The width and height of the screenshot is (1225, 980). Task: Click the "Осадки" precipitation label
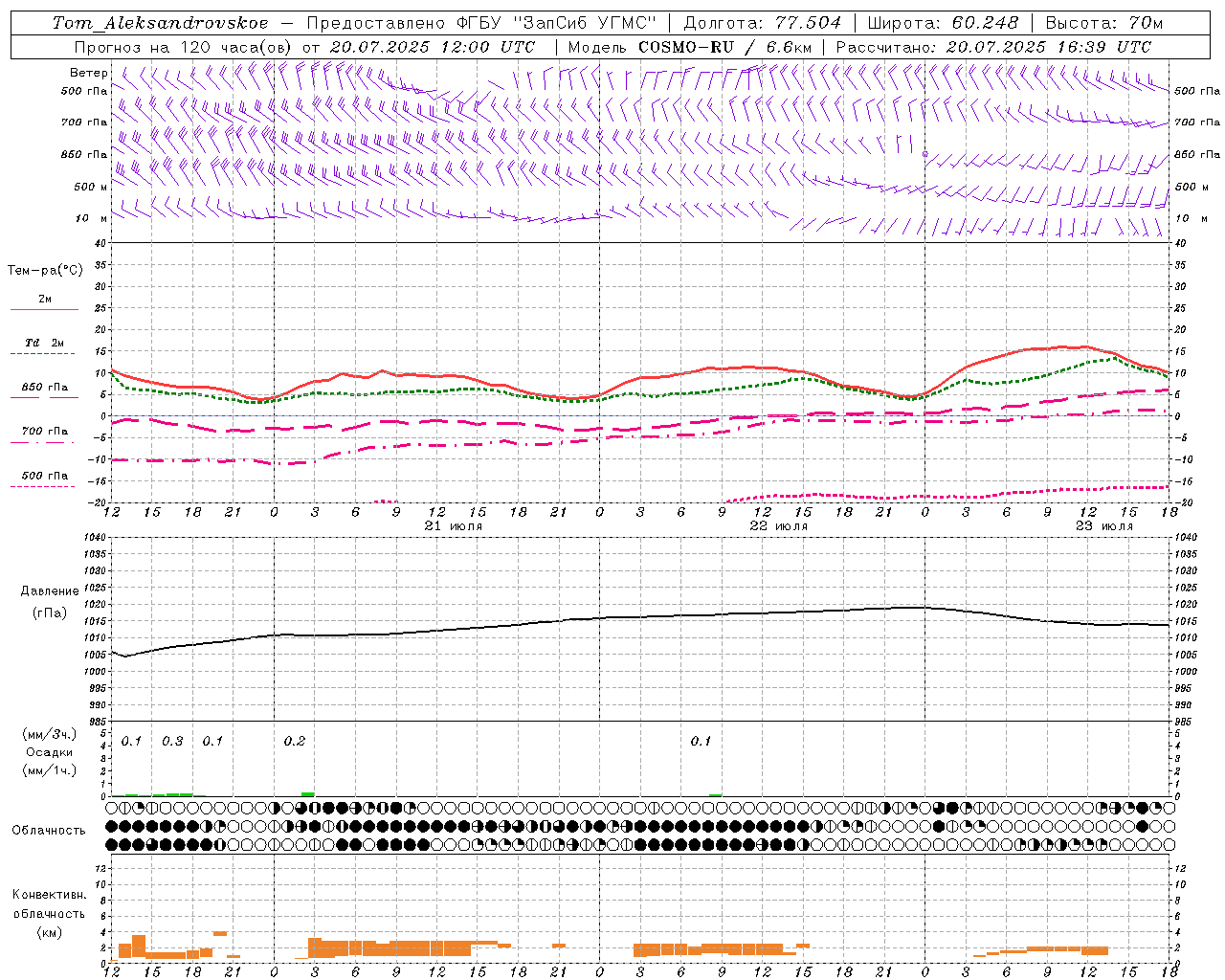[50, 752]
